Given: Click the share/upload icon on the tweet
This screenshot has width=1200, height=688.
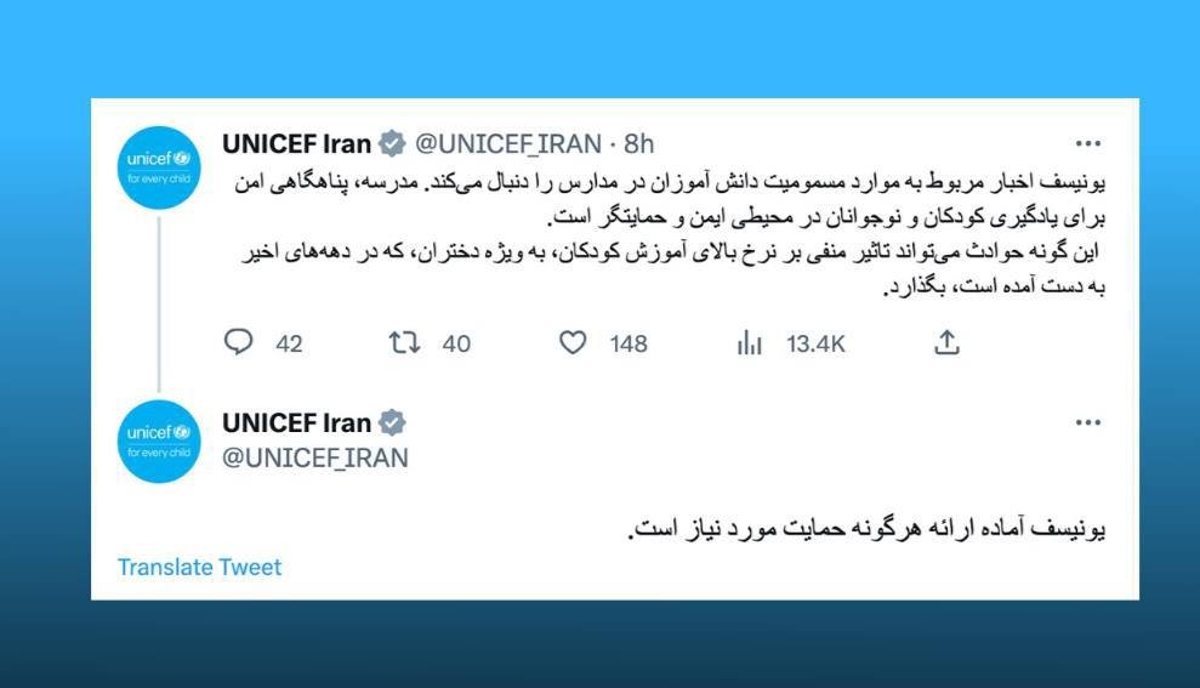Looking at the screenshot, I should 946,342.
